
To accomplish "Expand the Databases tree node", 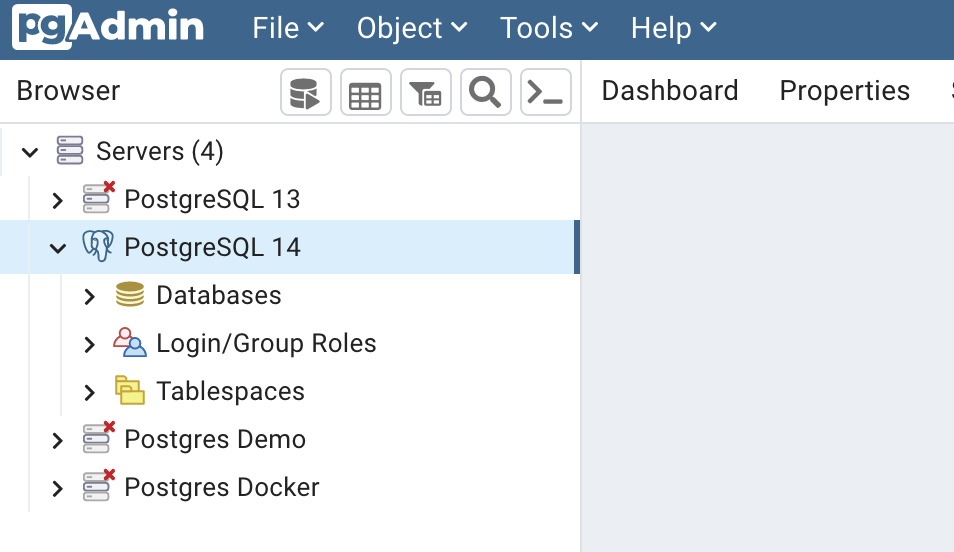I will pyautogui.click(x=90, y=296).
